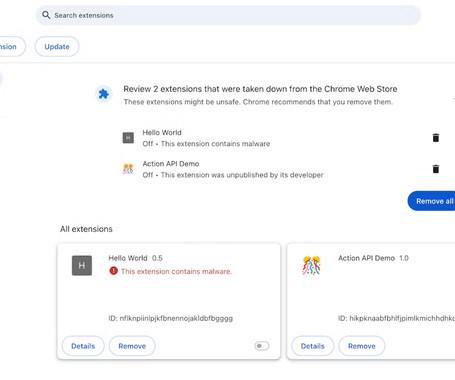Click 'Chrome recommends that you remove them' text

[x=318, y=102]
